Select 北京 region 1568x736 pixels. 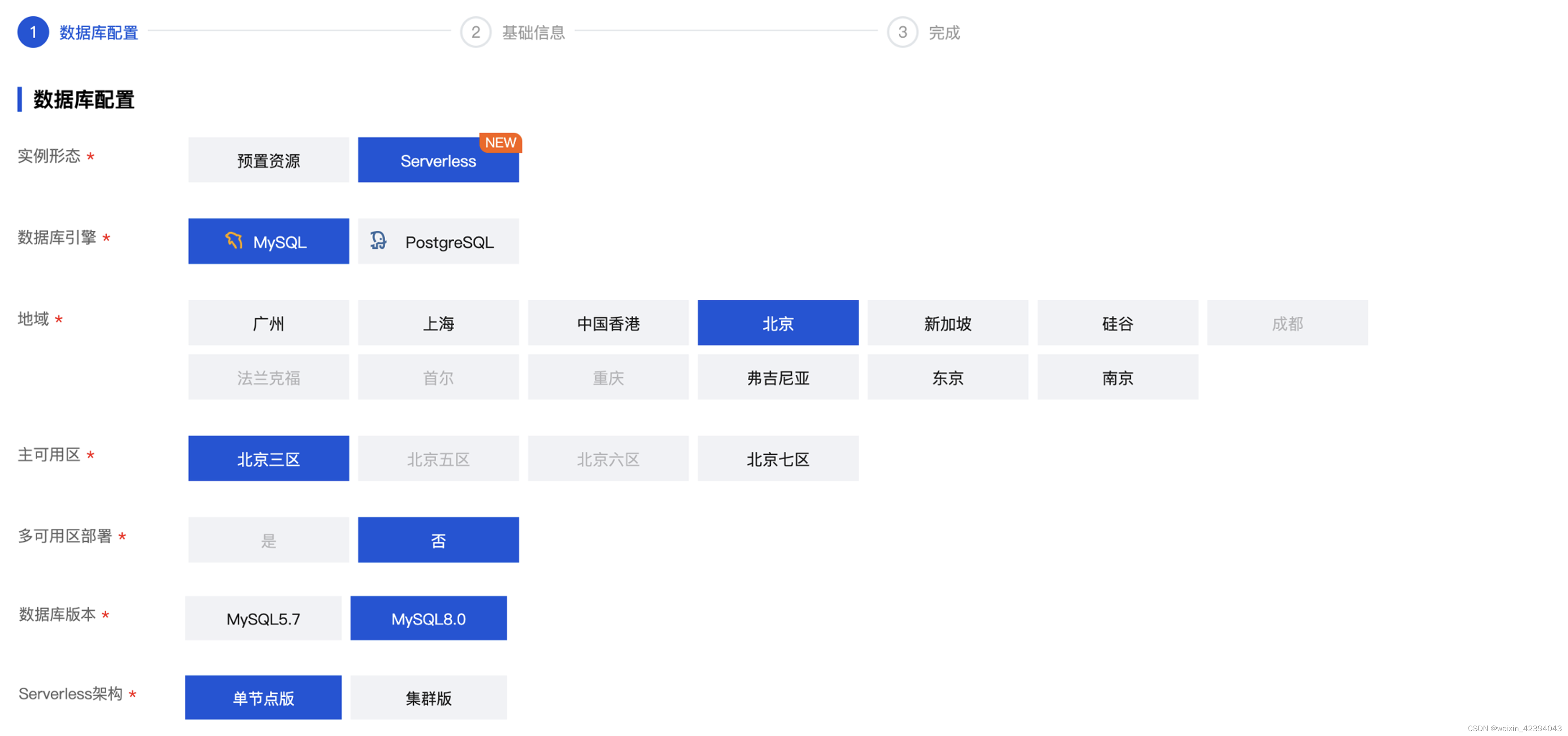[778, 323]
